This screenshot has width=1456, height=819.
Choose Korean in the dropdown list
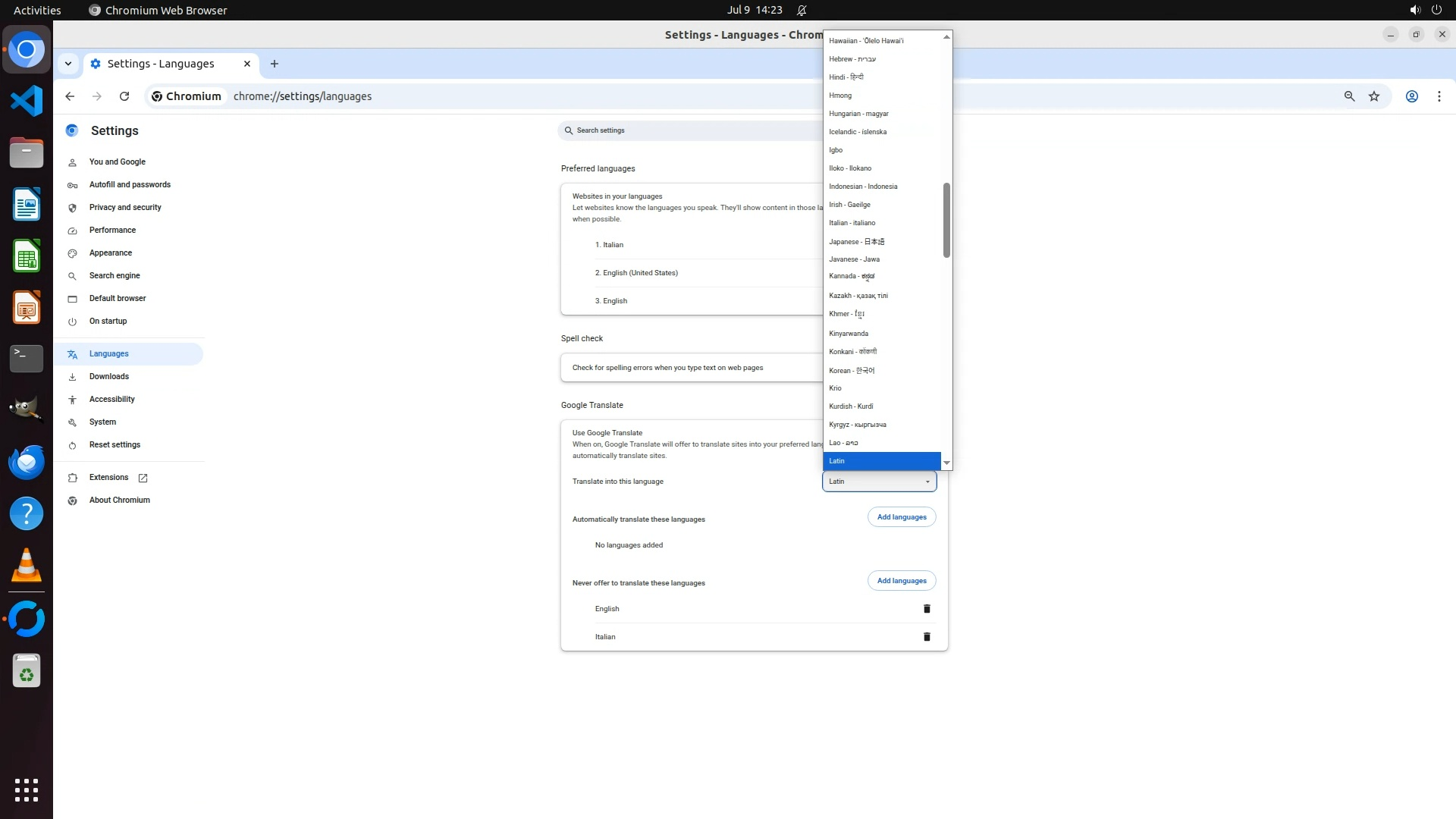(x=851, y=370)
